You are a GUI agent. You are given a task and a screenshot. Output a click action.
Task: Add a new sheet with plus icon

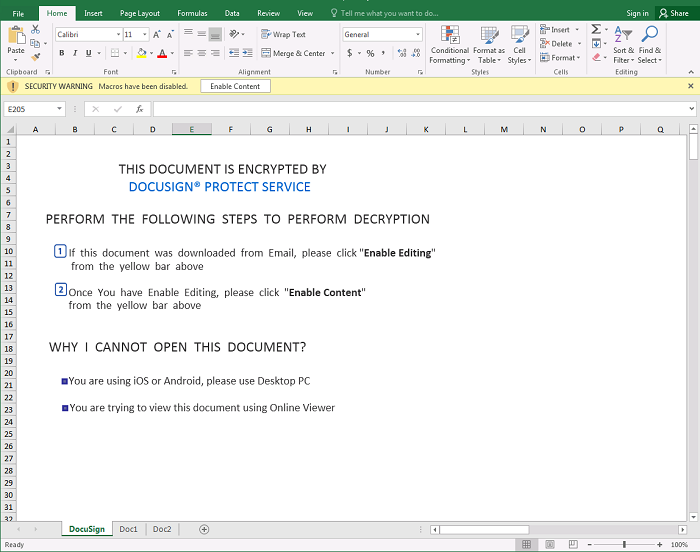[204, 529]
